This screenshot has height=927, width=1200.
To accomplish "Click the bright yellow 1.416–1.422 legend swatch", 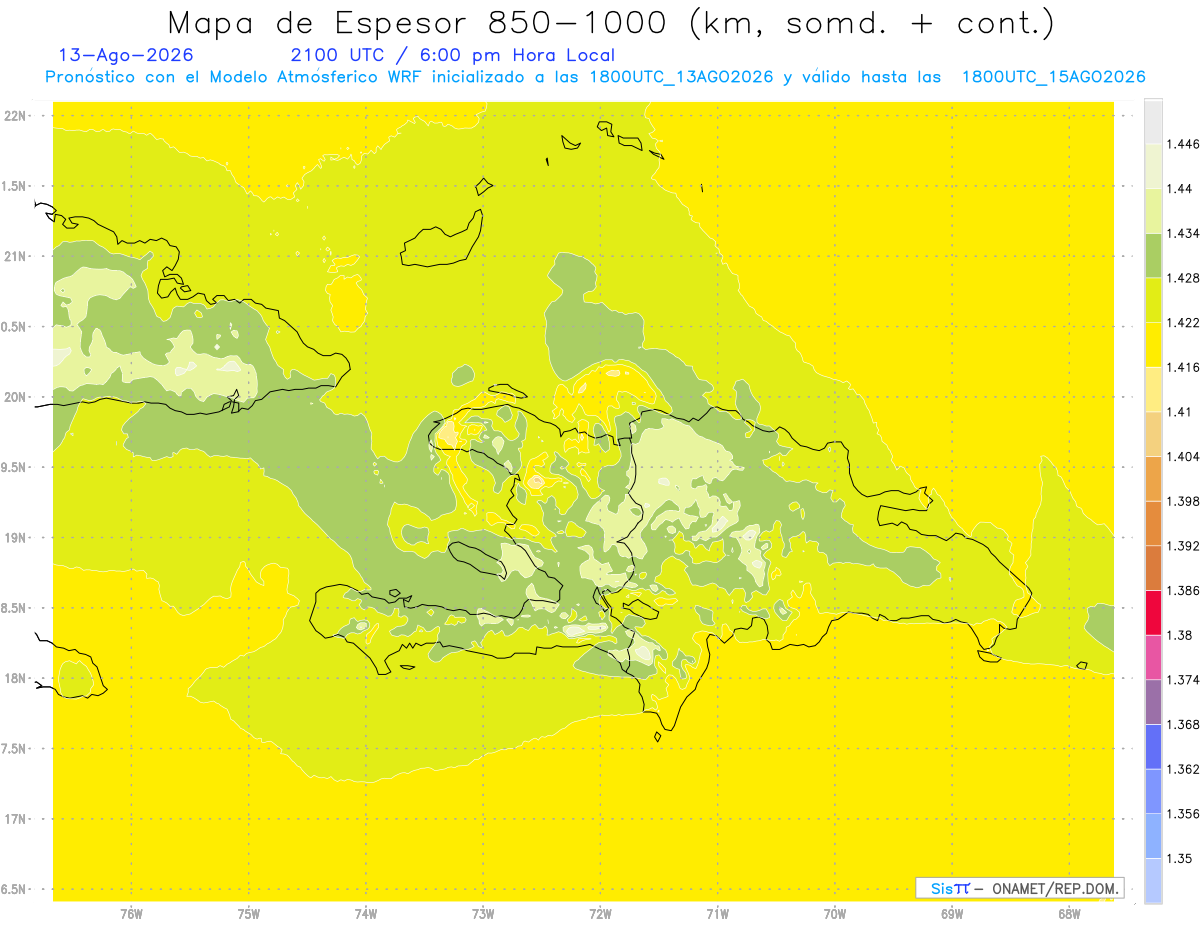I will [1153, 345].
